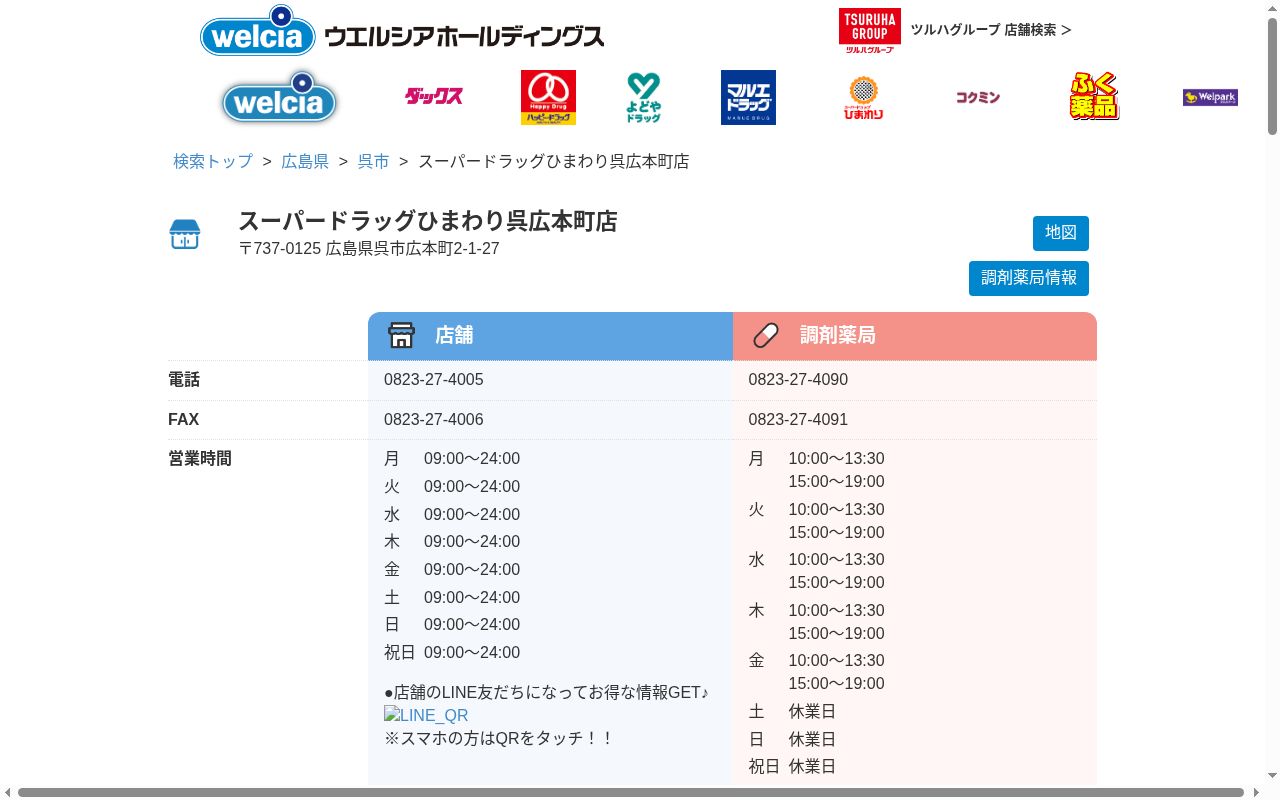The height and width of the screenshot is (800, 1280).
Task: Select the pharmacy FAX number 0823-27-4091
Action: (x=798, y=420)
